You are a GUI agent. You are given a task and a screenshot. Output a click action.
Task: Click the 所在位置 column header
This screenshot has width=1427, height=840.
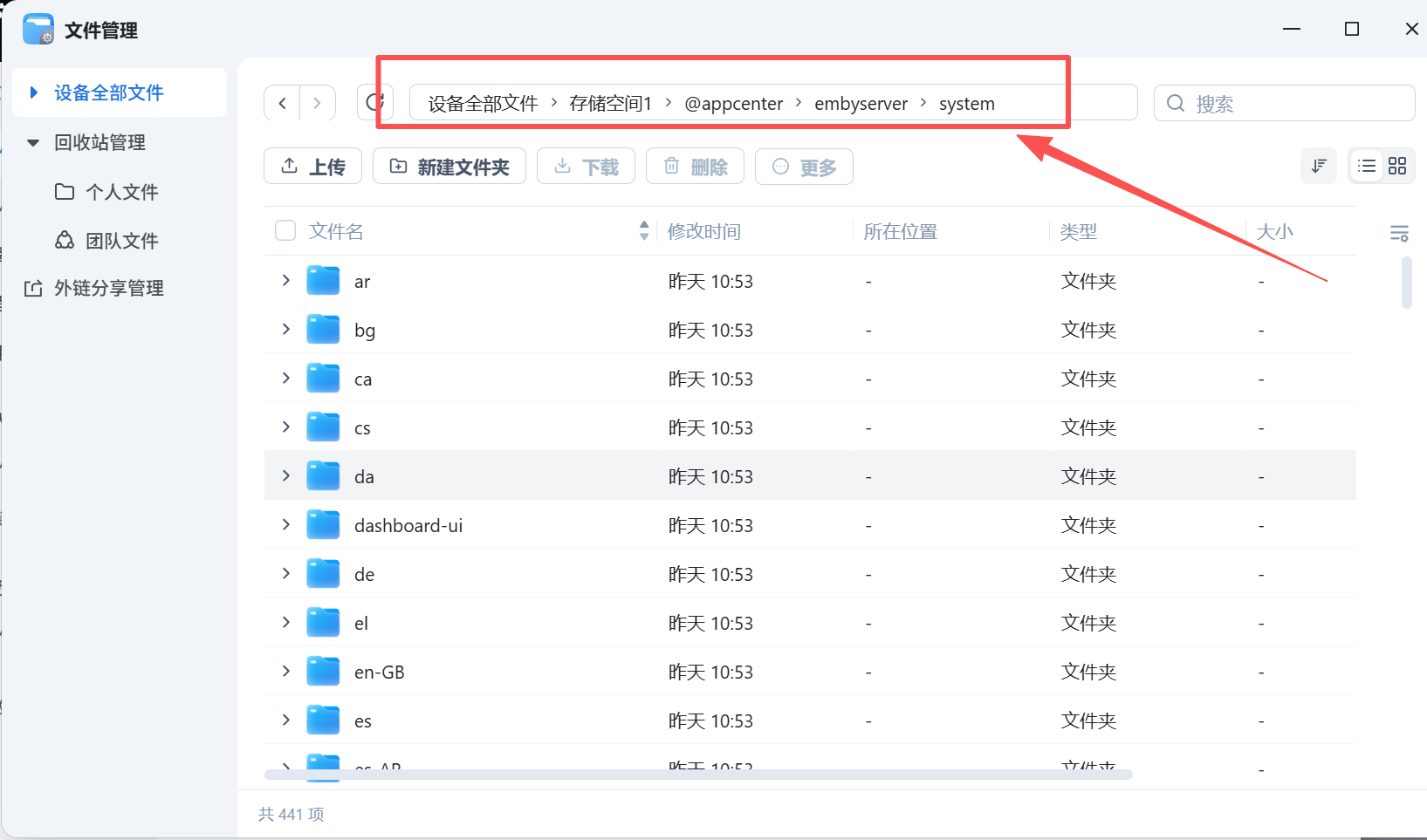(x=900, y=231)
